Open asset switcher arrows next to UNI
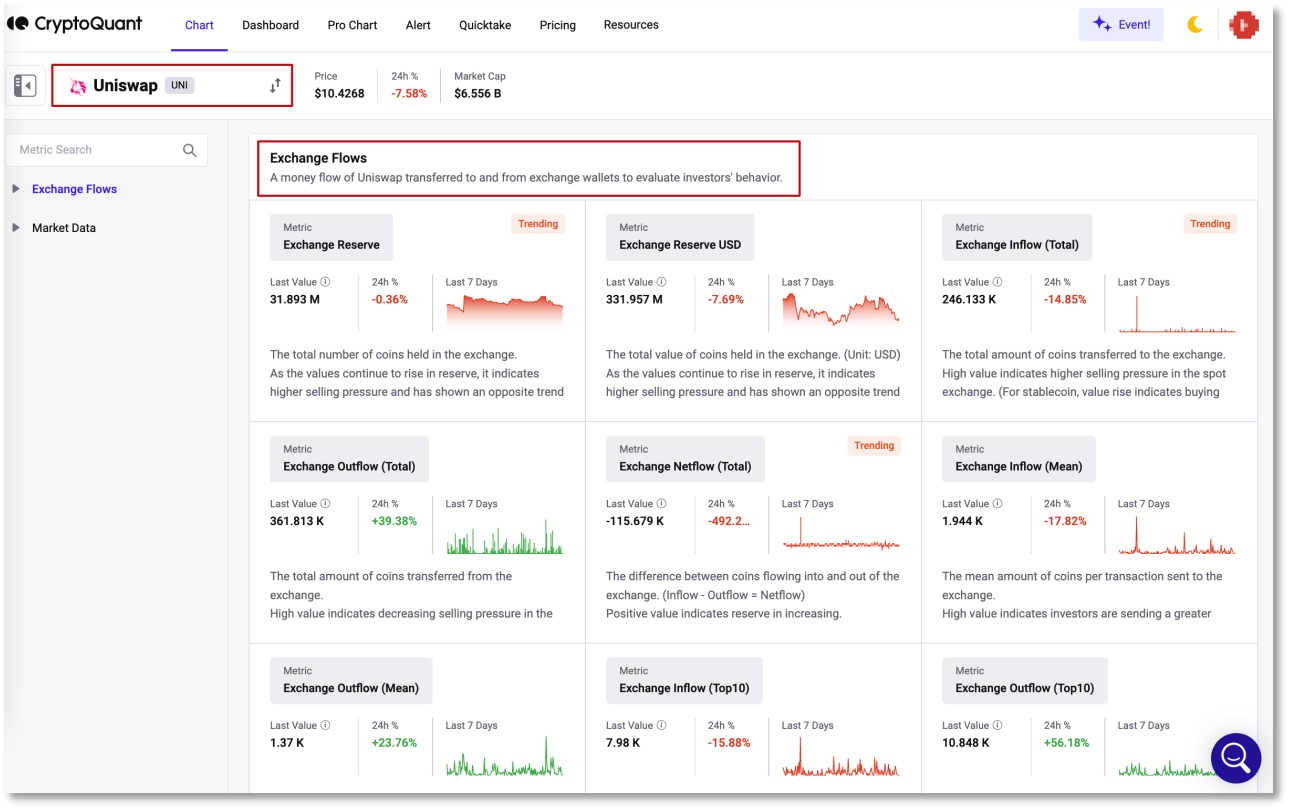1290x810 pixels. click(x=275, y=86)
